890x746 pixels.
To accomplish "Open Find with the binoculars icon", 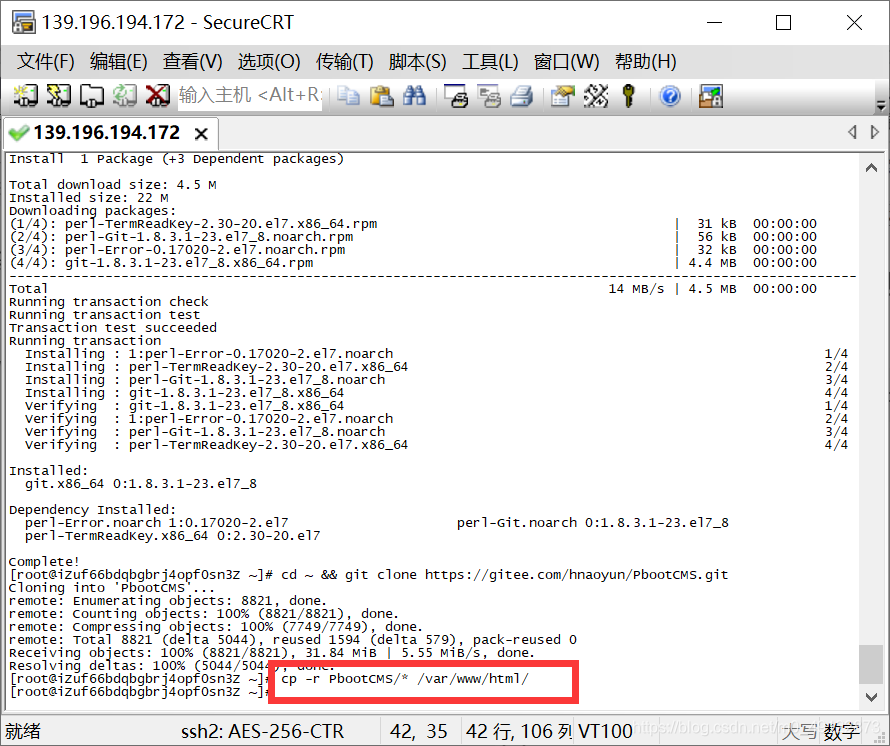I will coord(414,96).
